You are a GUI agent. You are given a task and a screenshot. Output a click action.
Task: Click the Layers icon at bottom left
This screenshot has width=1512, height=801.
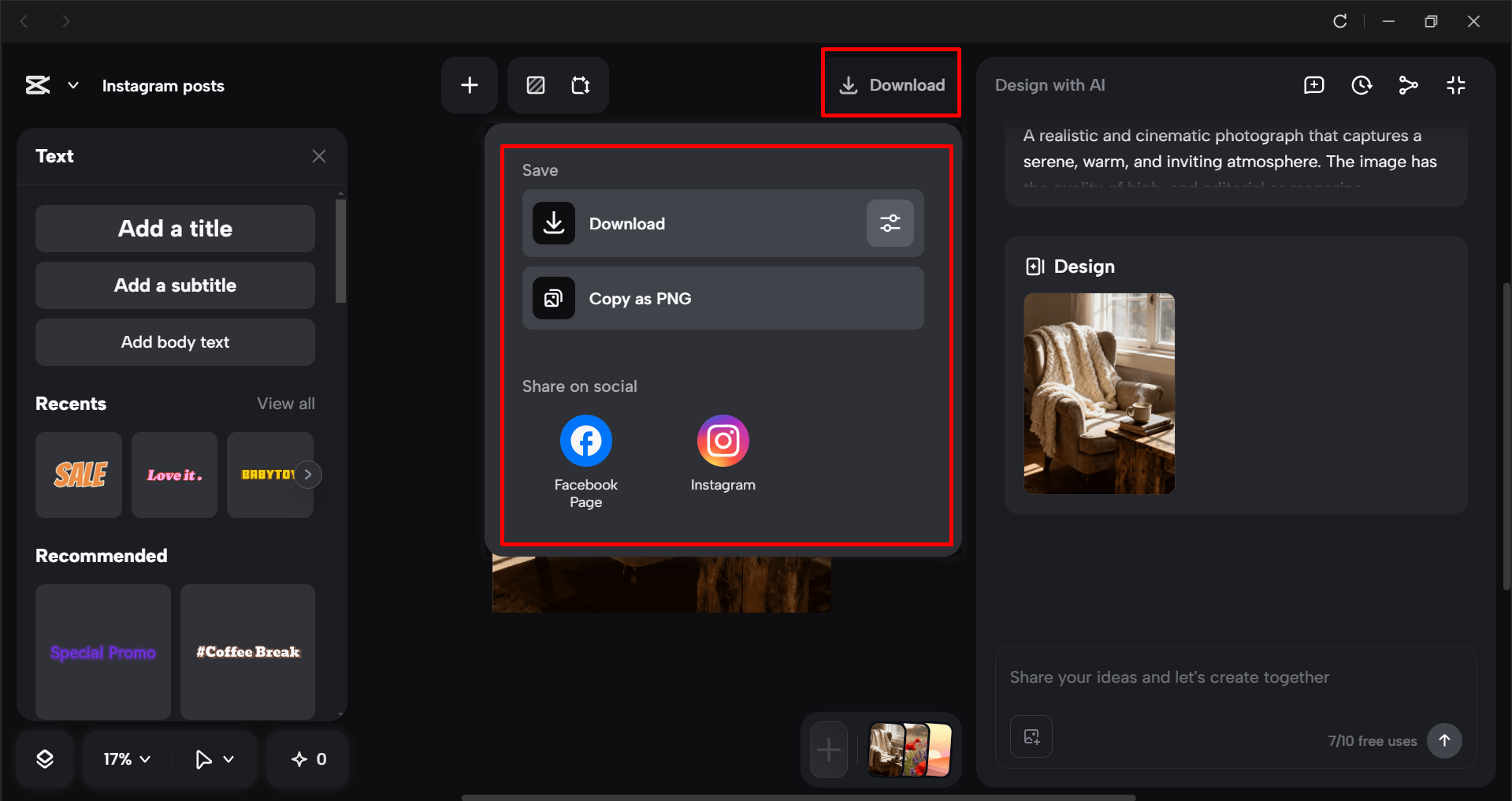[45, 758]
